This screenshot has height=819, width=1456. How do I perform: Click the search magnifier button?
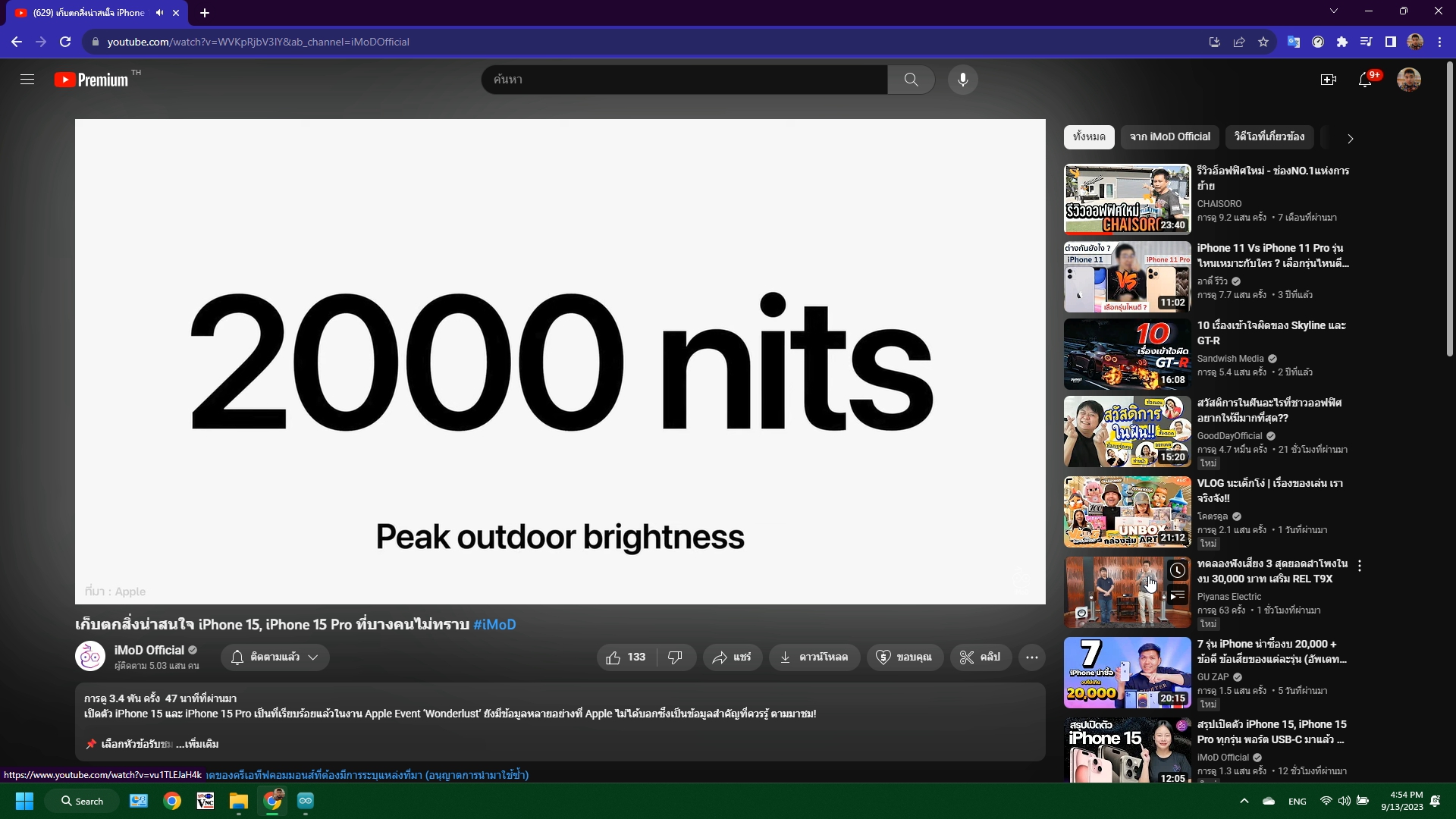pos(911,80)
